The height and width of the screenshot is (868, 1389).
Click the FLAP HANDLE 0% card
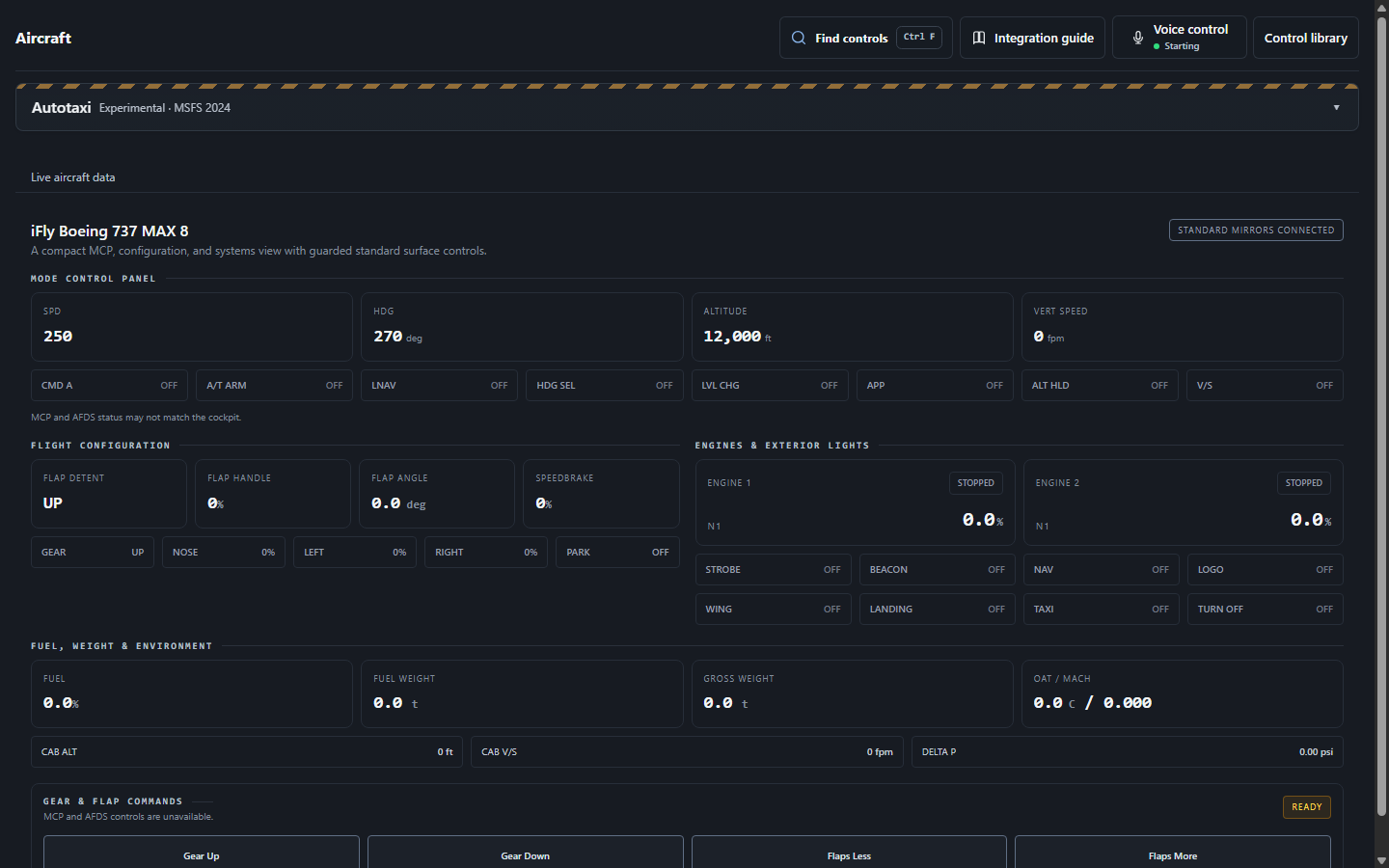click(273, 494)
